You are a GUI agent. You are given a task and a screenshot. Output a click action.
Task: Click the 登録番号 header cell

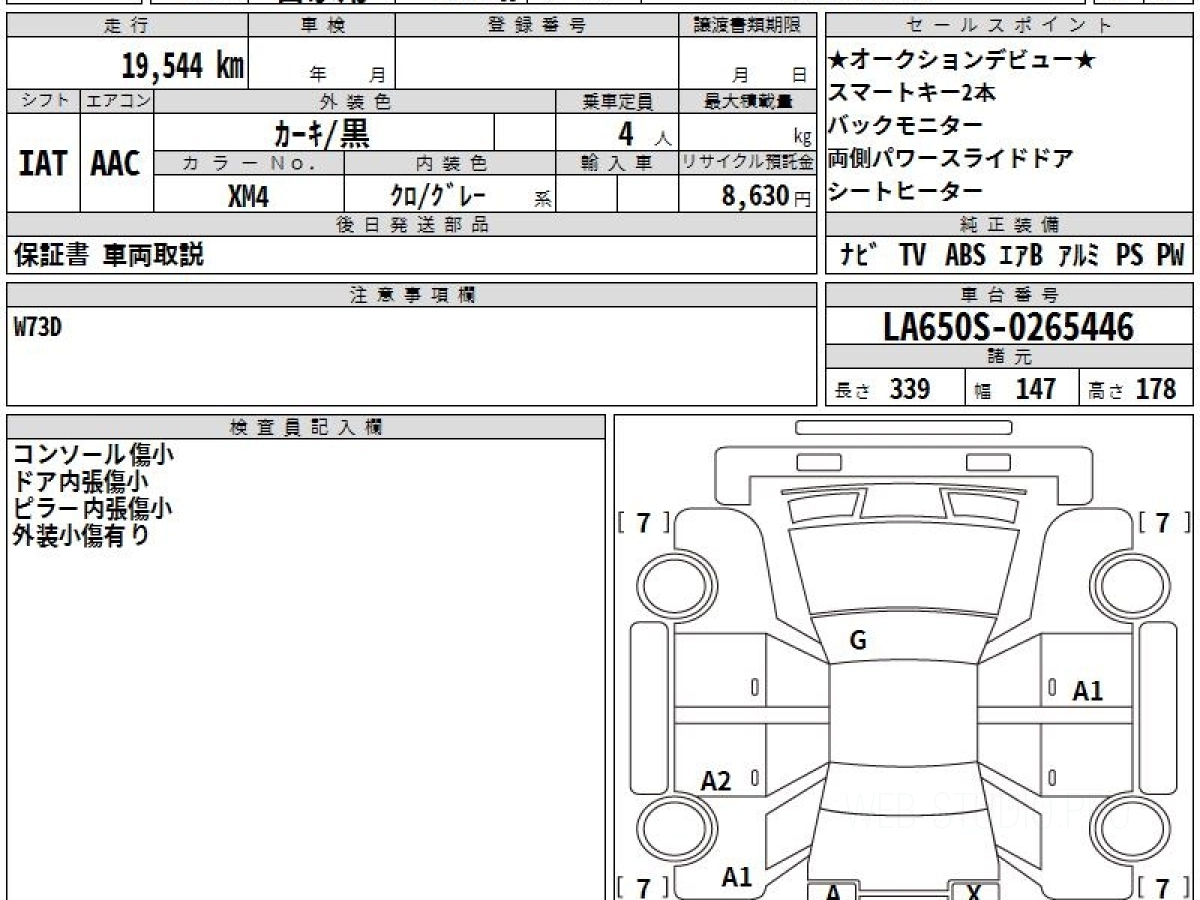[537, 26]
